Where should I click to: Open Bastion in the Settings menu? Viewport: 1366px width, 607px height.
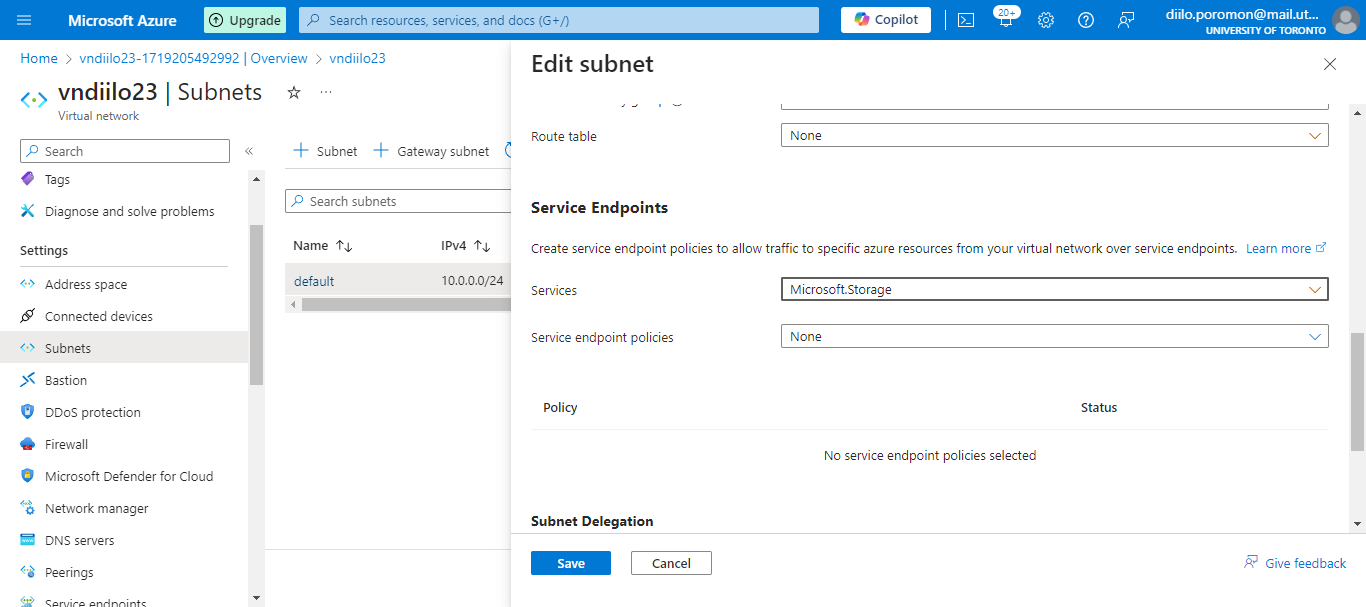[66, 380]
